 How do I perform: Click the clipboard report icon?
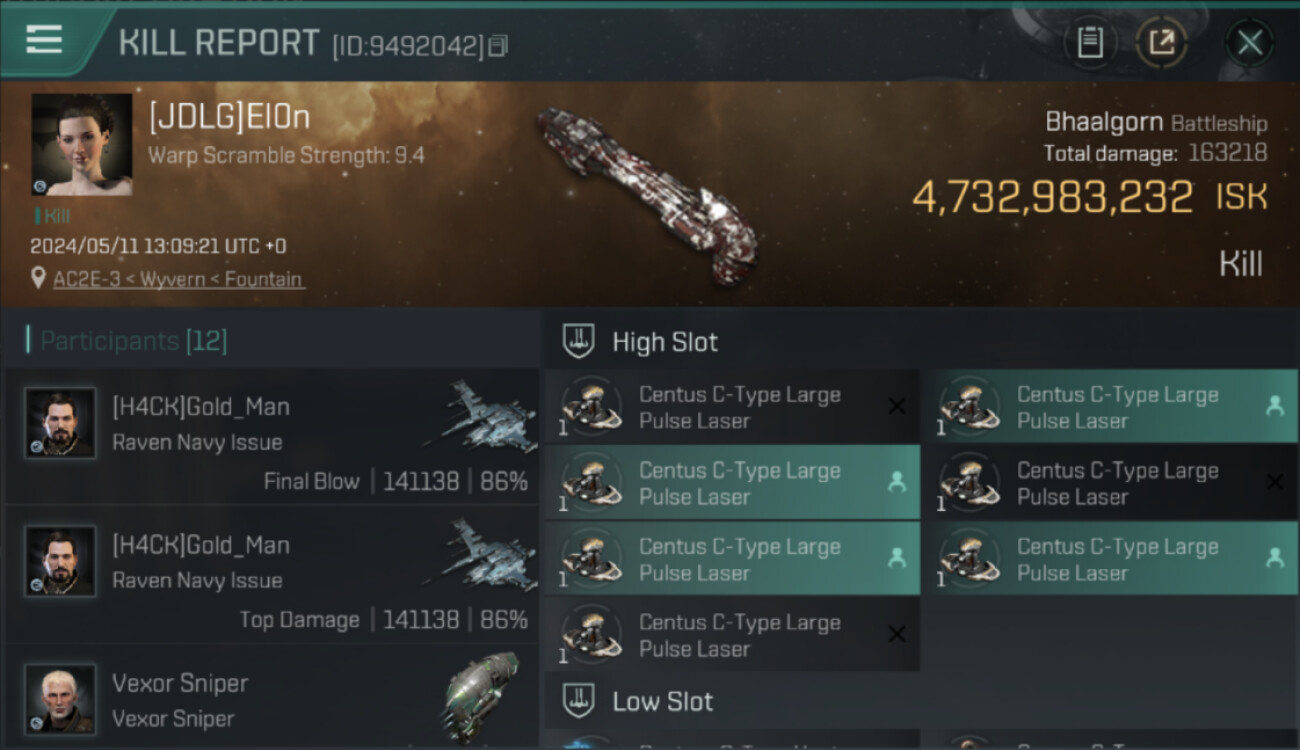point(1090,43)
